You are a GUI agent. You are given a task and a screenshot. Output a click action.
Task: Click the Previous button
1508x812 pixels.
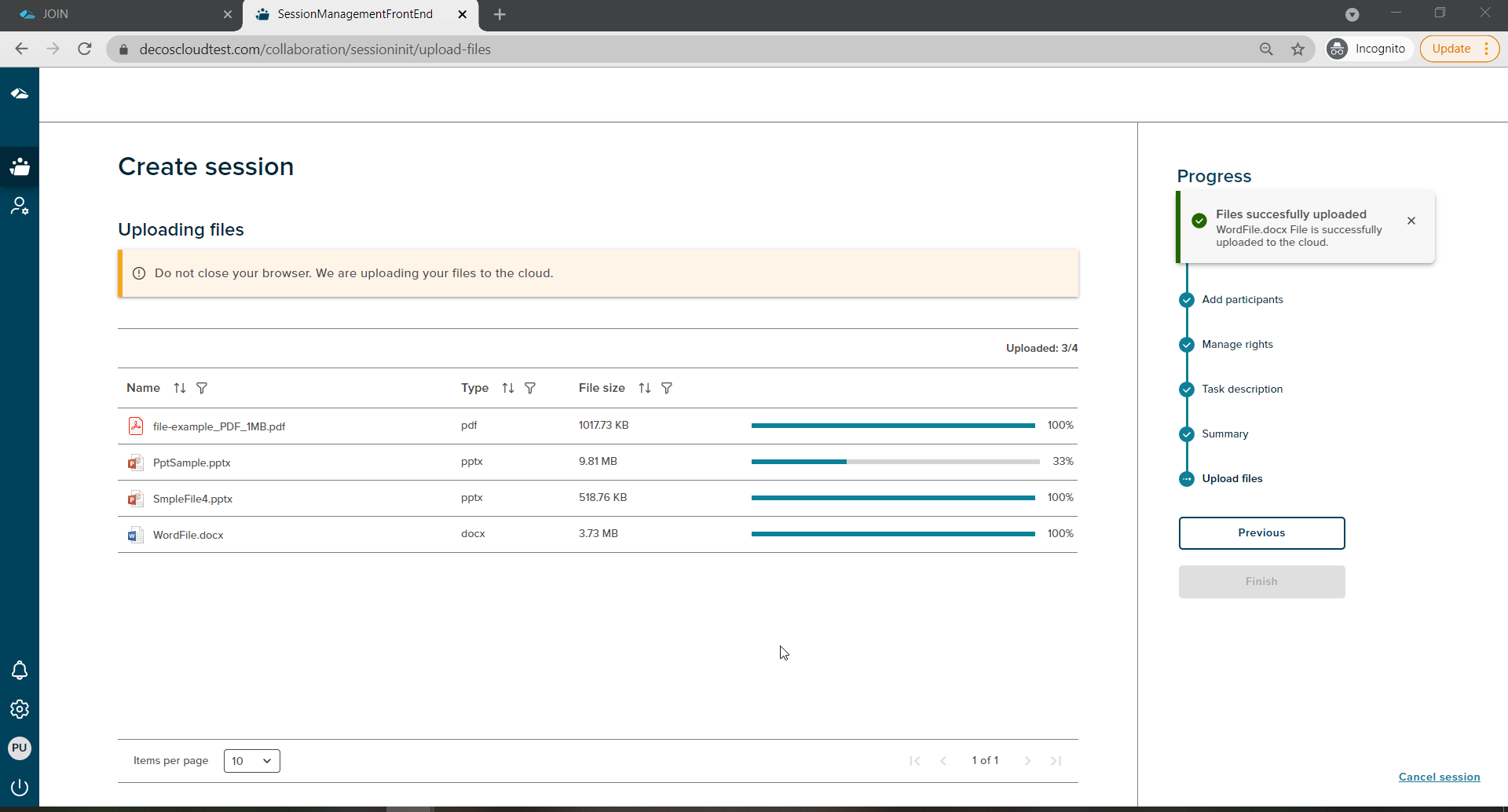tap(1261, 532)
